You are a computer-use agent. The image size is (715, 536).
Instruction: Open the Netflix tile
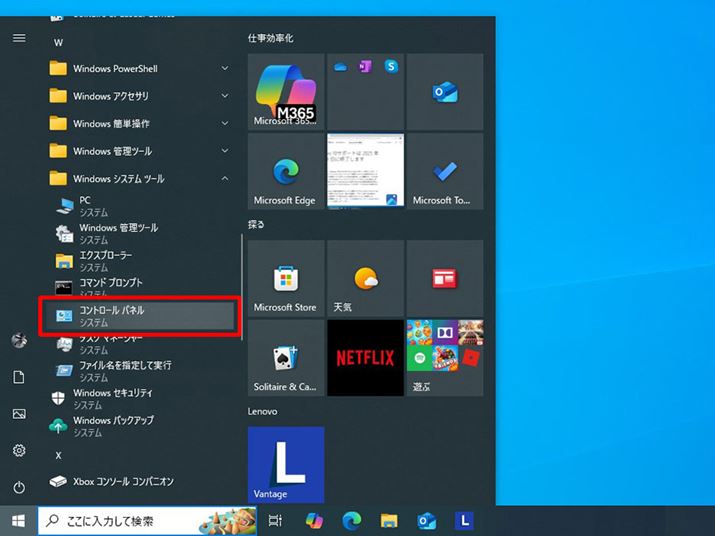pyautogui.click(x=365, y=358)
